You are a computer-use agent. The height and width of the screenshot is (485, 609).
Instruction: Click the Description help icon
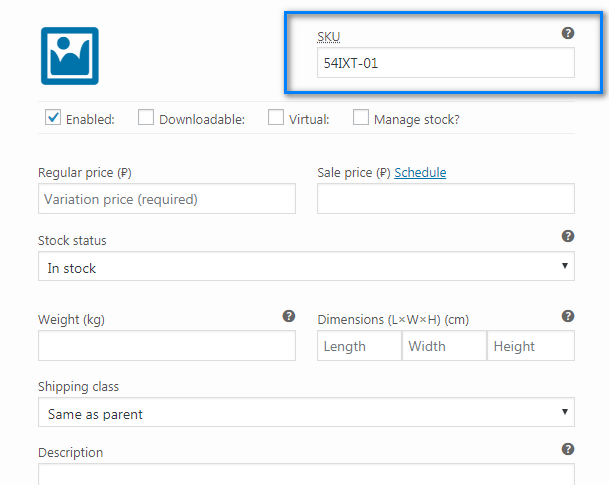click(x=568, y=449)
